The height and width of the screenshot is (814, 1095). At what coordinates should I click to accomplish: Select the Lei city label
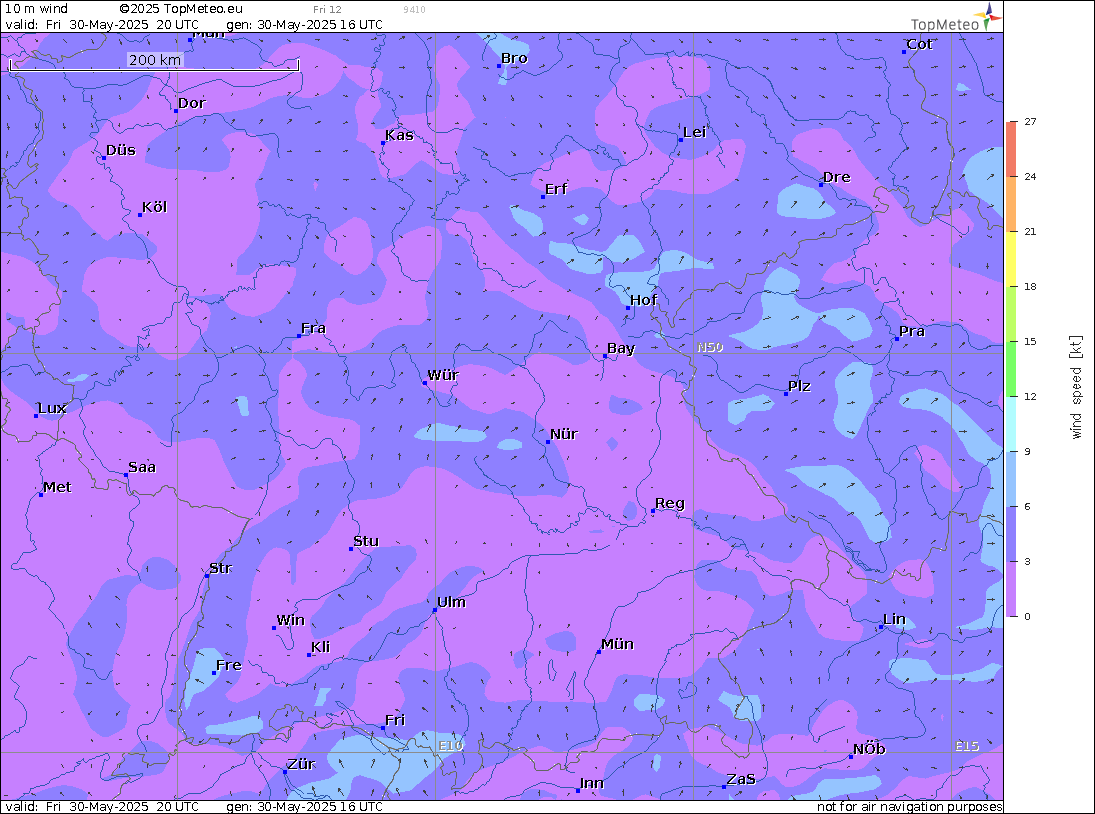(x=695, y=133)
